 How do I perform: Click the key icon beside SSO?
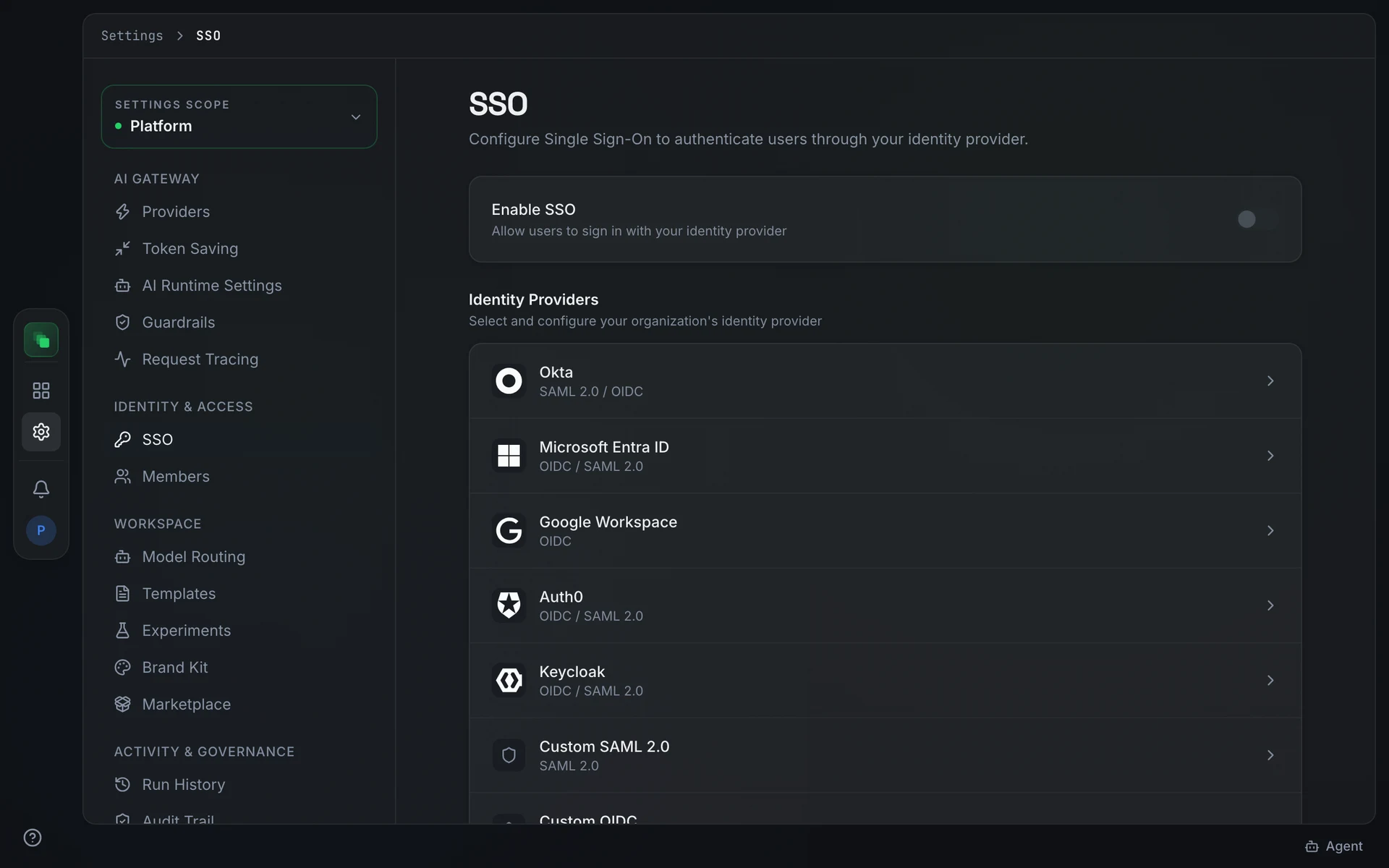(123, 440)
